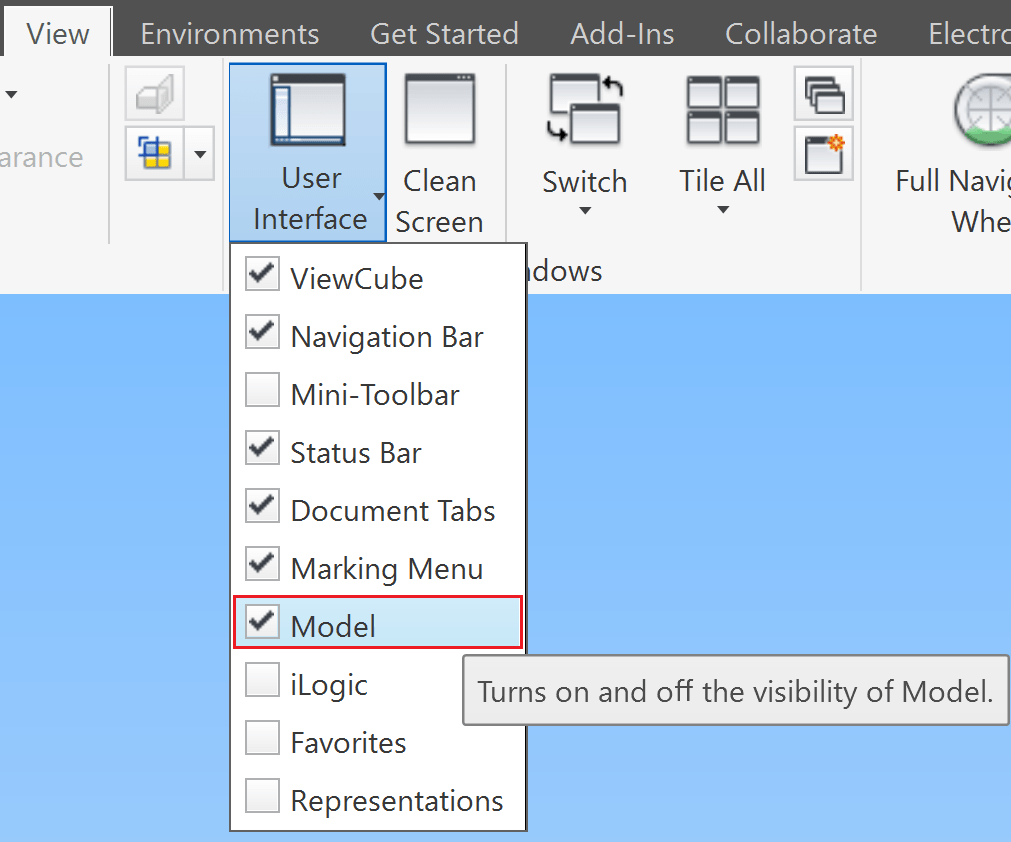The width and height of the screenshot is (1011, 842).
Task: Open the View ribbon tab
Action: point(57,33)
